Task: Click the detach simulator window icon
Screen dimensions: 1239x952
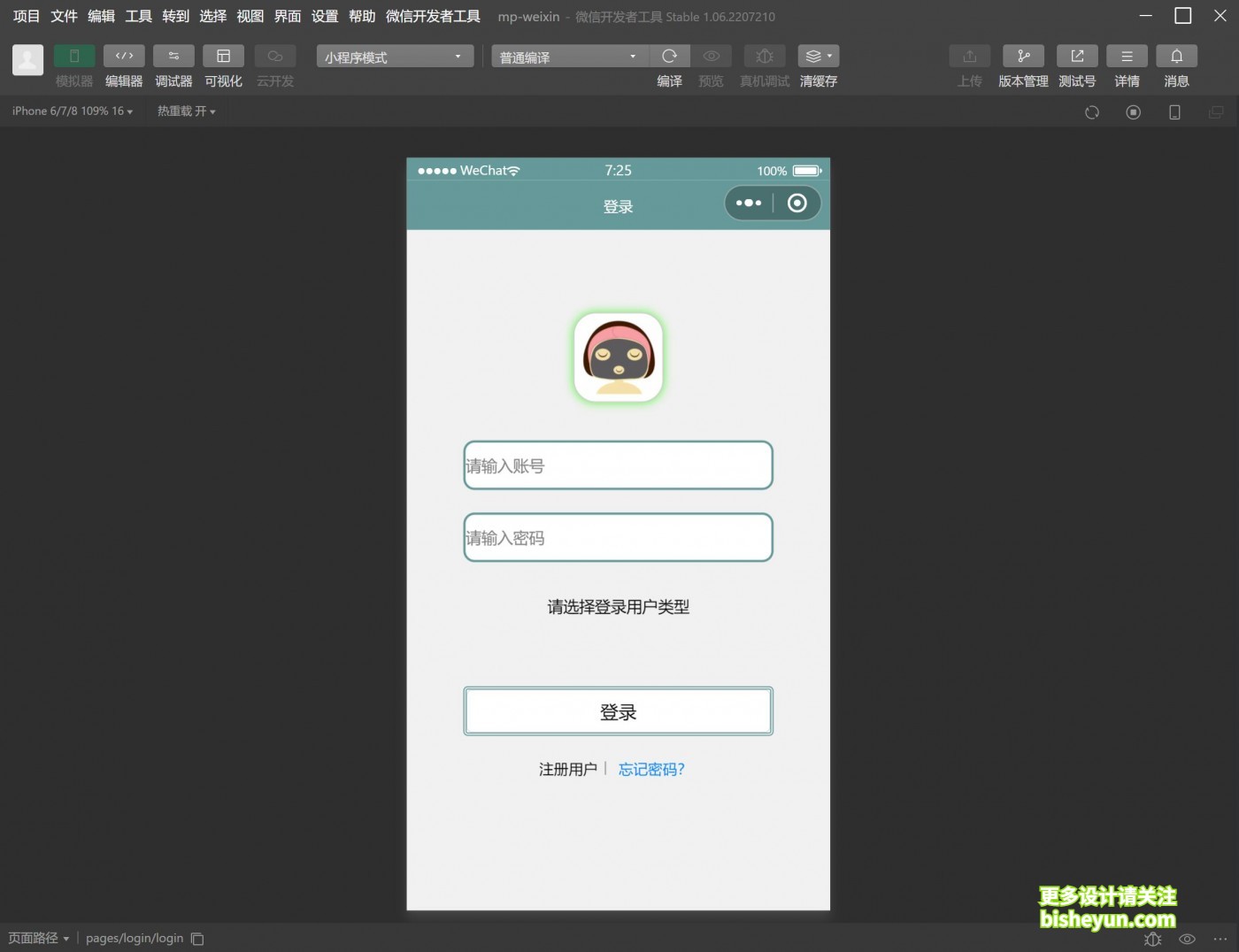Action: coord(1217,112)
